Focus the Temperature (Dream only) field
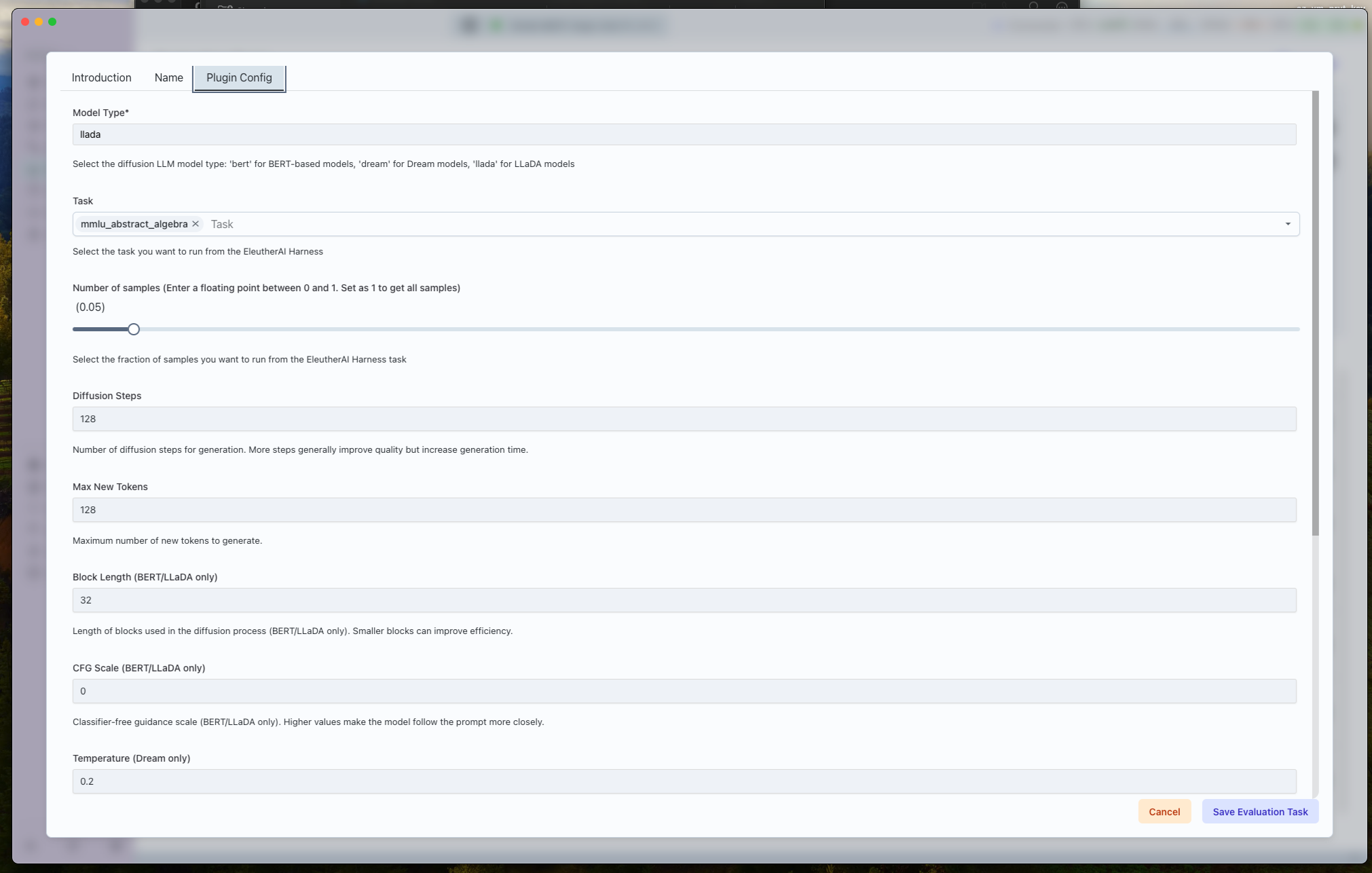This screenshot has height=873, width=1372. pyautogui.click(x=684, y=781)
